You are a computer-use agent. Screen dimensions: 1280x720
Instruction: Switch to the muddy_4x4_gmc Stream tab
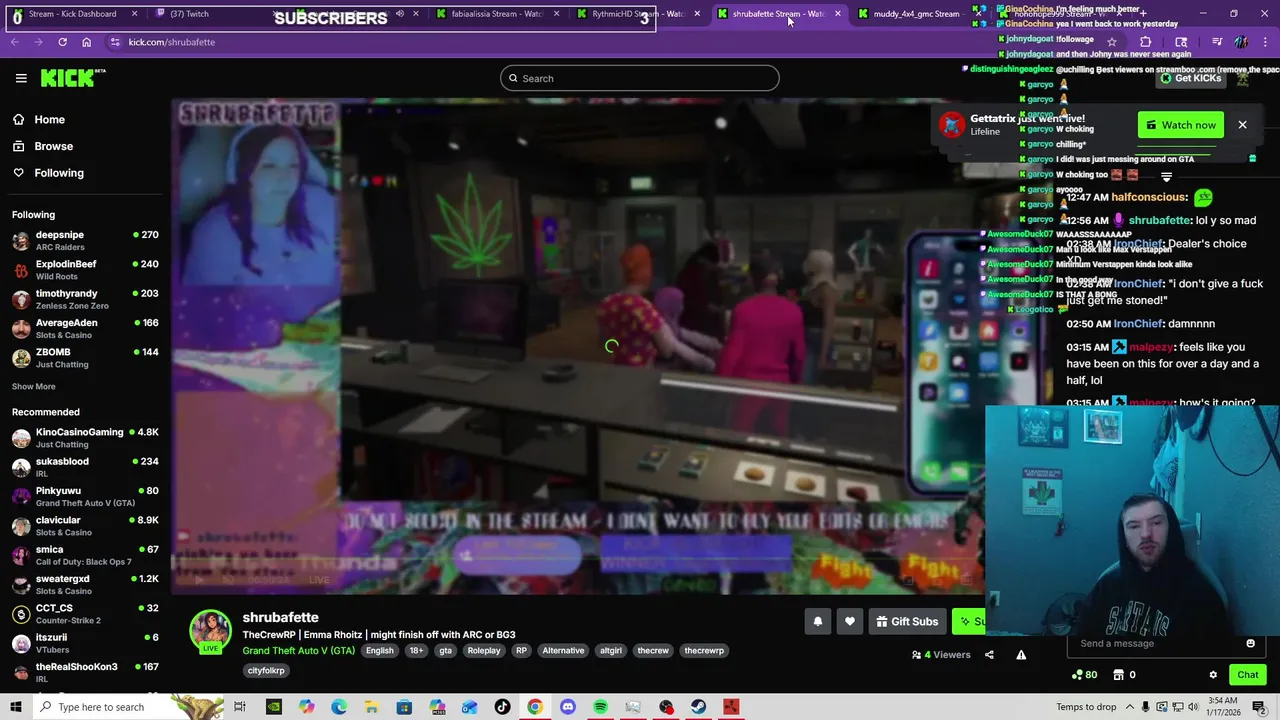pyautogui.click(x=916, y=14)
